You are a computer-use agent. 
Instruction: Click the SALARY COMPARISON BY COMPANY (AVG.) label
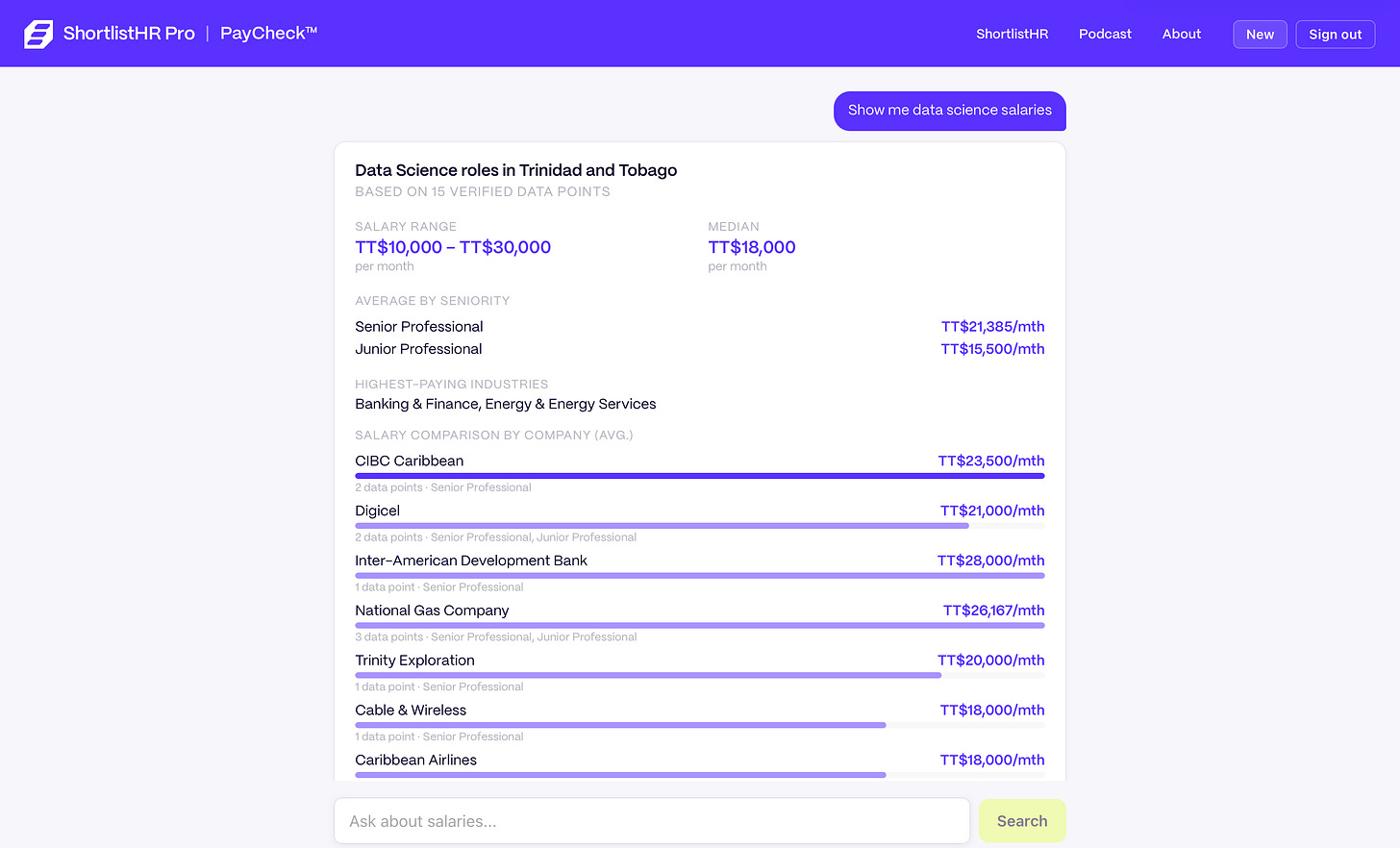tap(494, 436)
